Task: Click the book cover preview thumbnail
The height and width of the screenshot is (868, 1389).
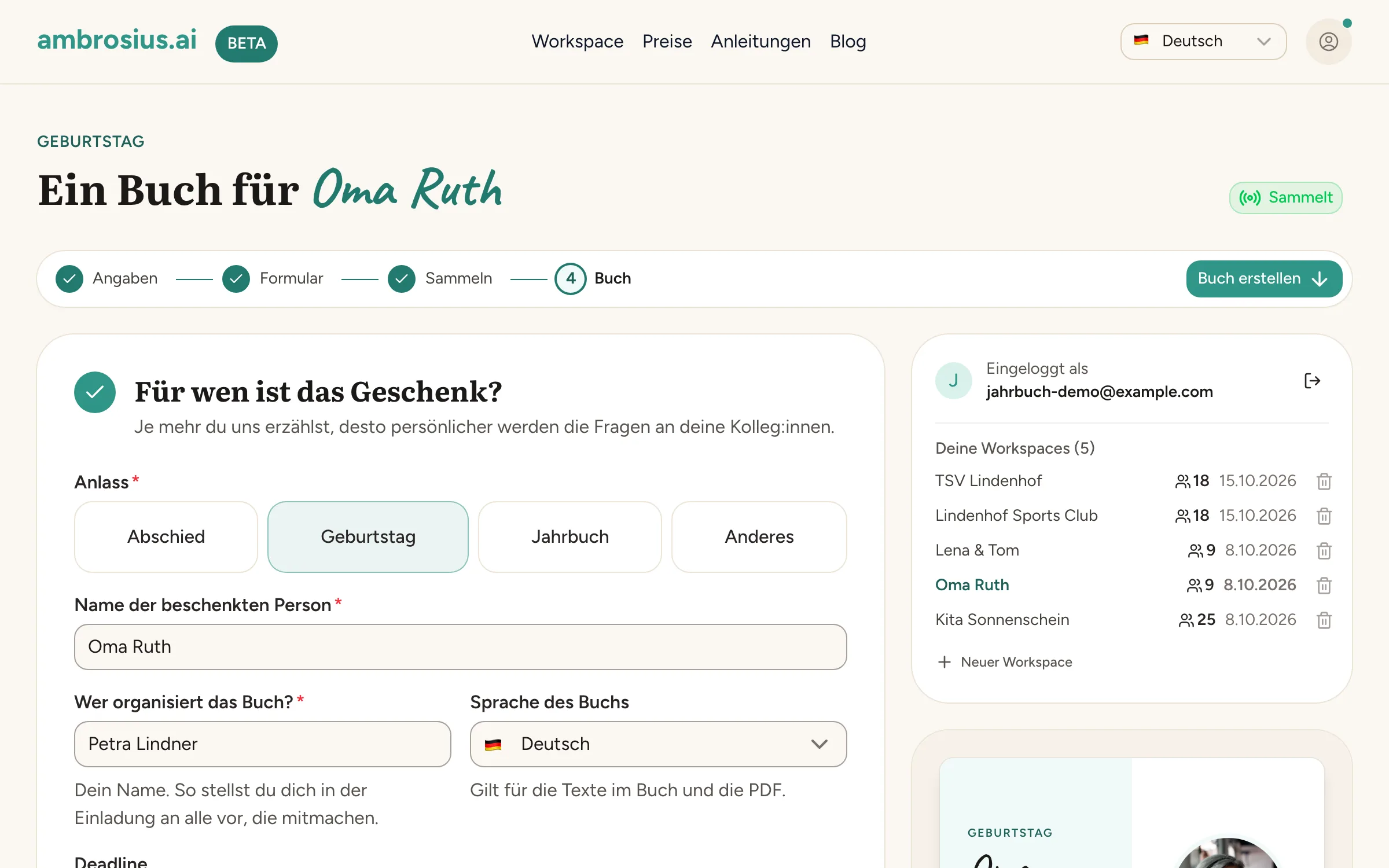Action: point(1132,813)
